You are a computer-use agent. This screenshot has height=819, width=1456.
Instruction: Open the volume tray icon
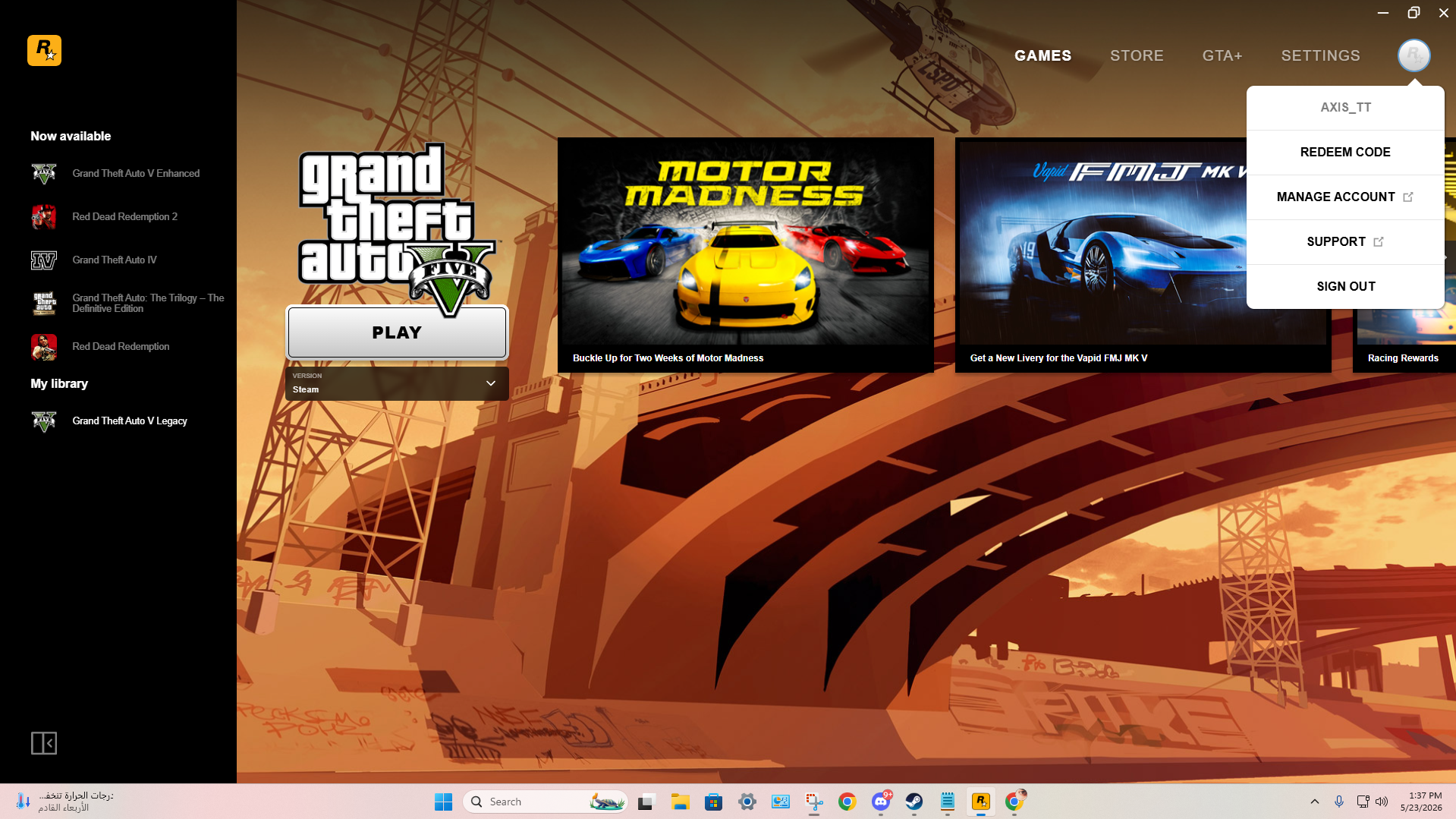(1382, 802)
